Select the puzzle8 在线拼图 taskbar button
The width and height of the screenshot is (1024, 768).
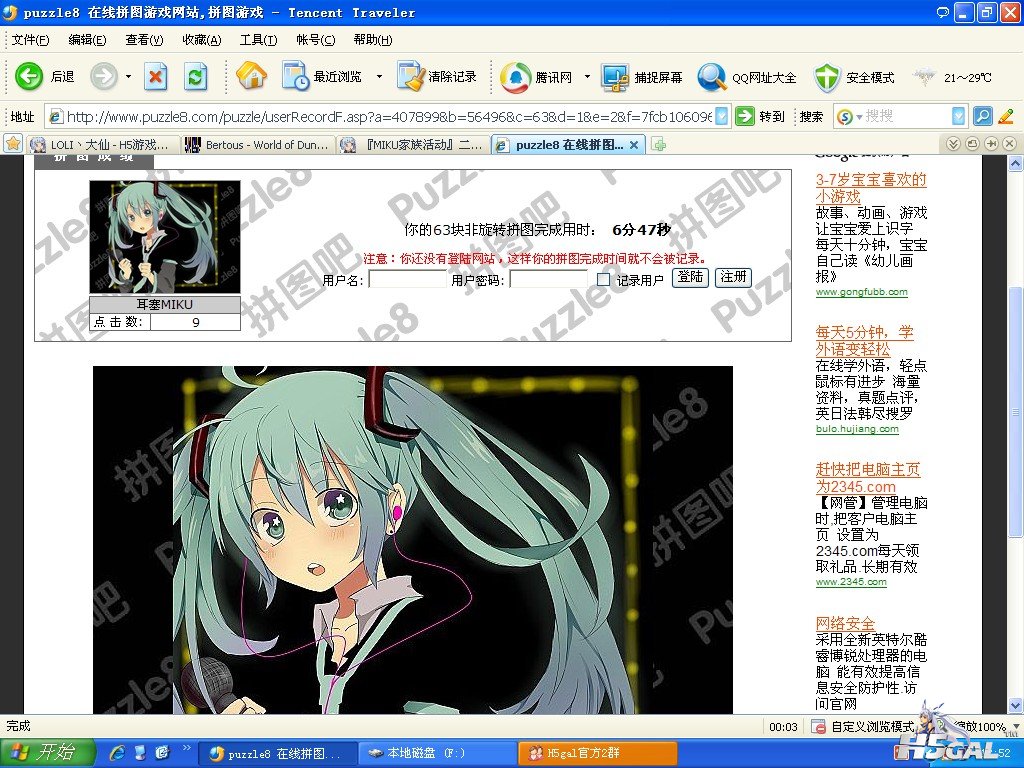(x=277, y=753)
